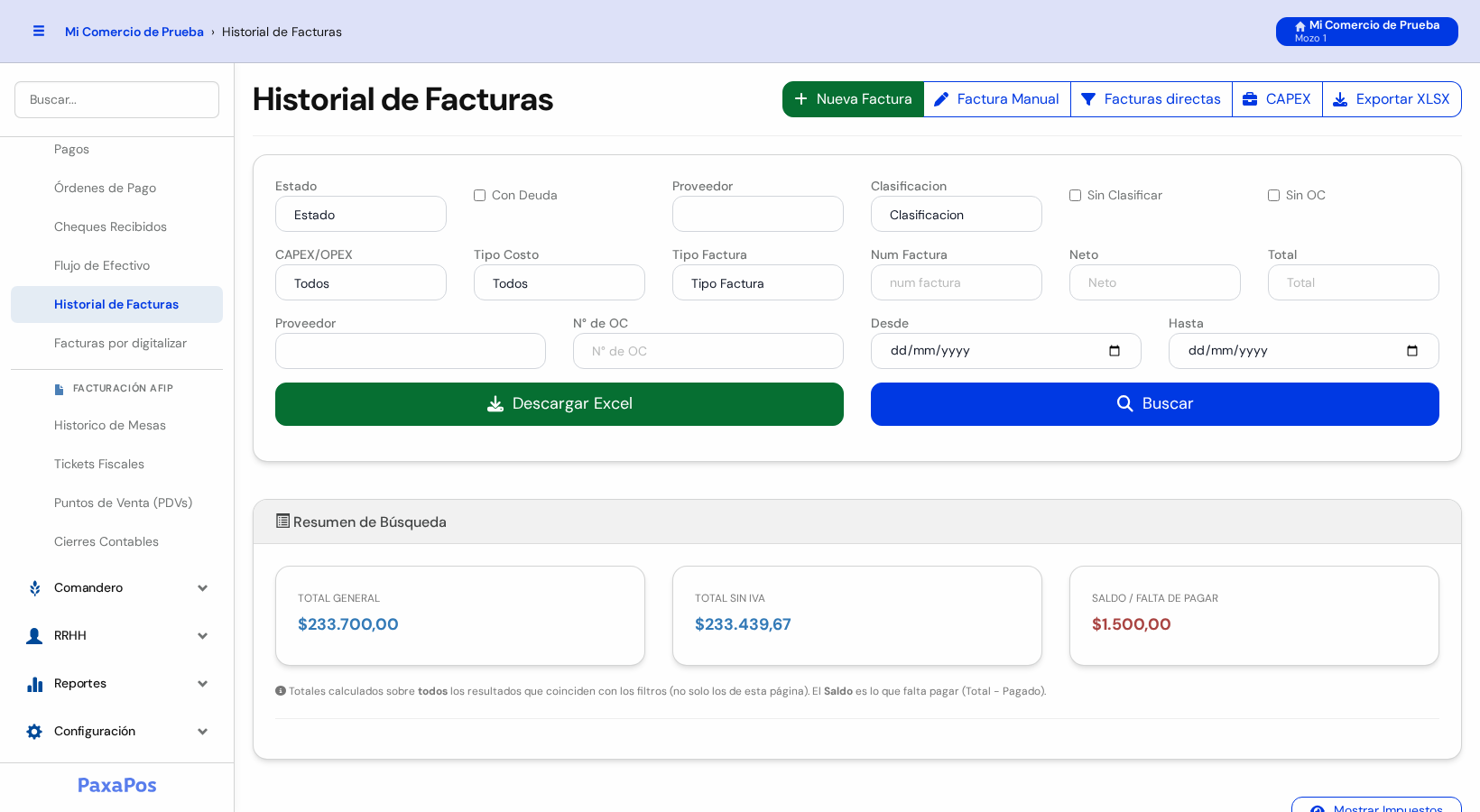Viewport: 1480px width, 812px height.
Task: Open Tickets Fiscales in sidebar
Action: pyautogui.click(x=117, y=465)
